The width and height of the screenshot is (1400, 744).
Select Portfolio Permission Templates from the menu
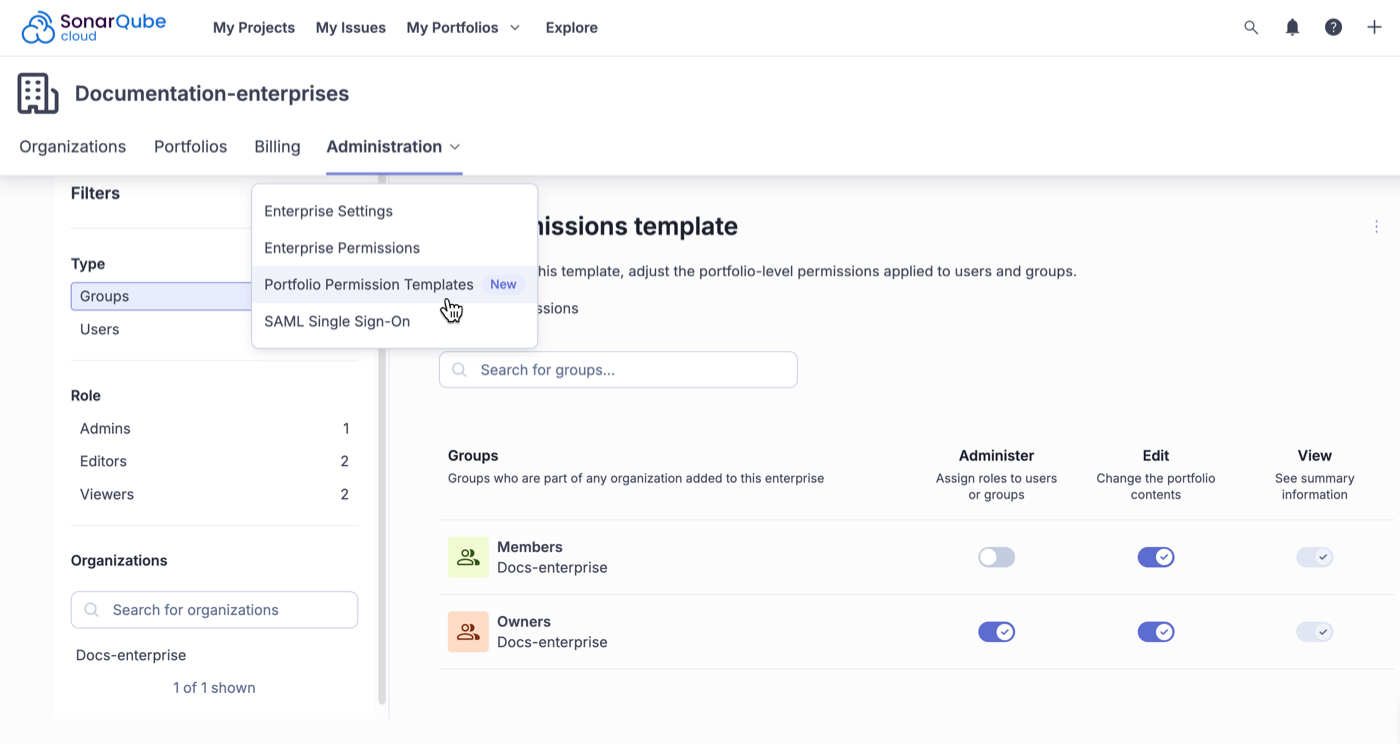click(368, 284)
